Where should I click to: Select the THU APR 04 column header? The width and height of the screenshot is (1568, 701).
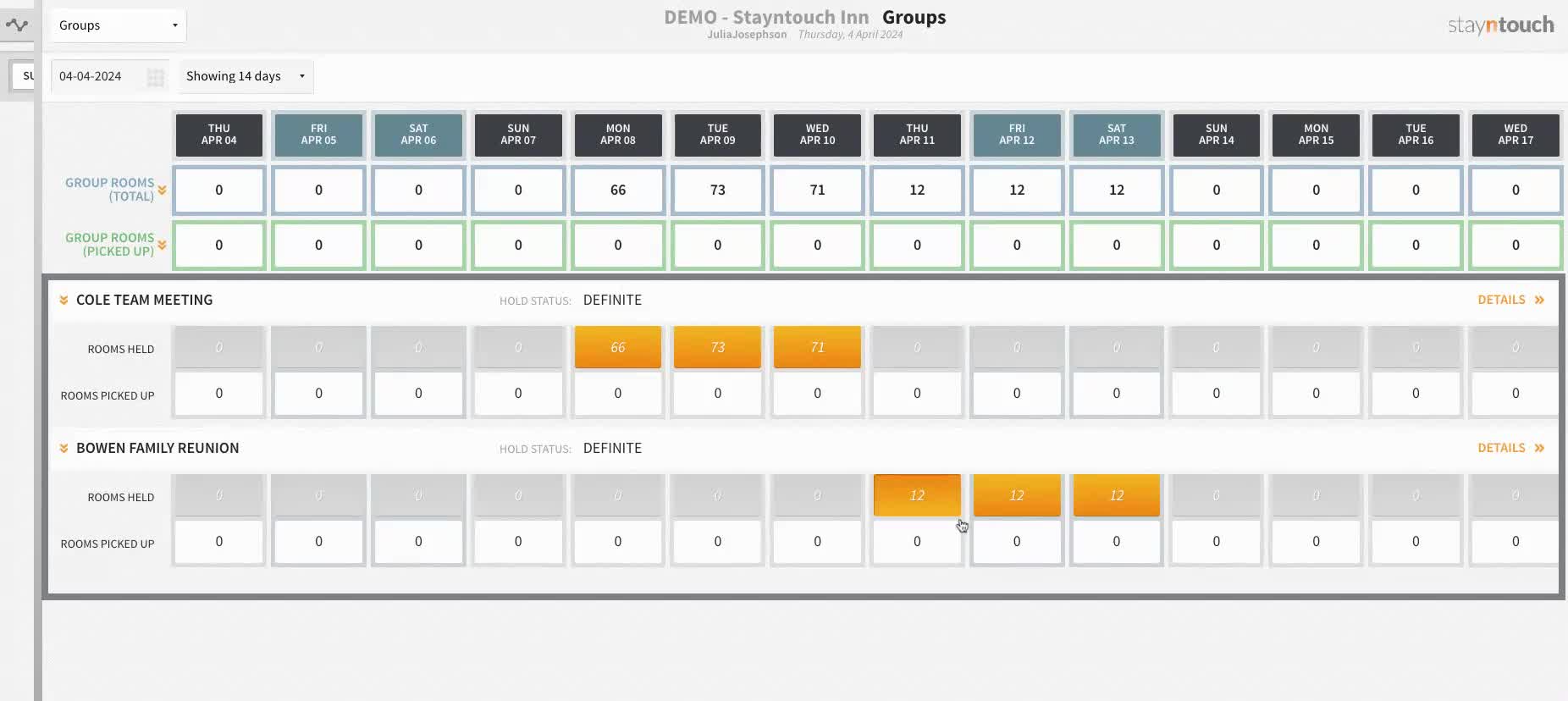tap(219, 135)
